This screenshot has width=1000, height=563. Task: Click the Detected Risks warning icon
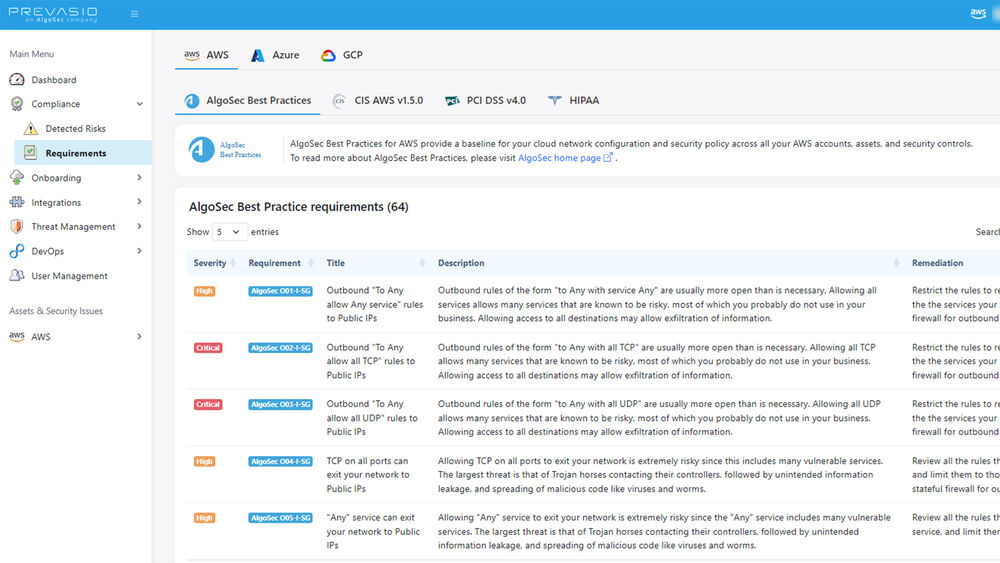pos(31,129)
